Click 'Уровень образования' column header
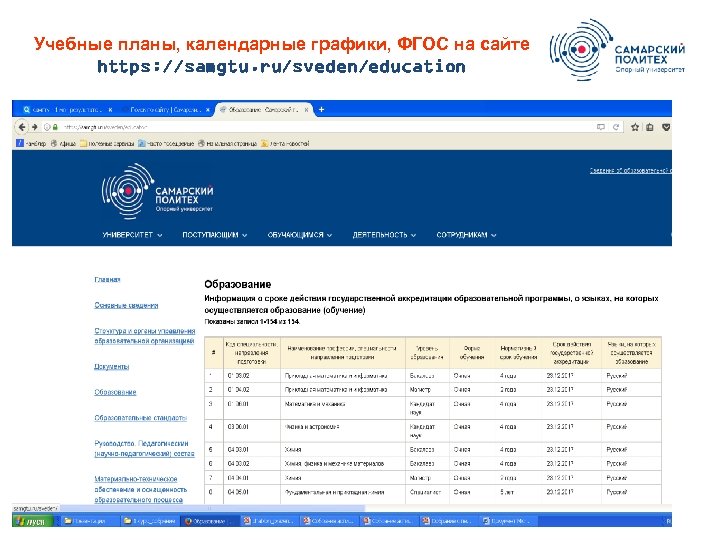This screenshot has height=540, width=720. (x=427, y=353)
